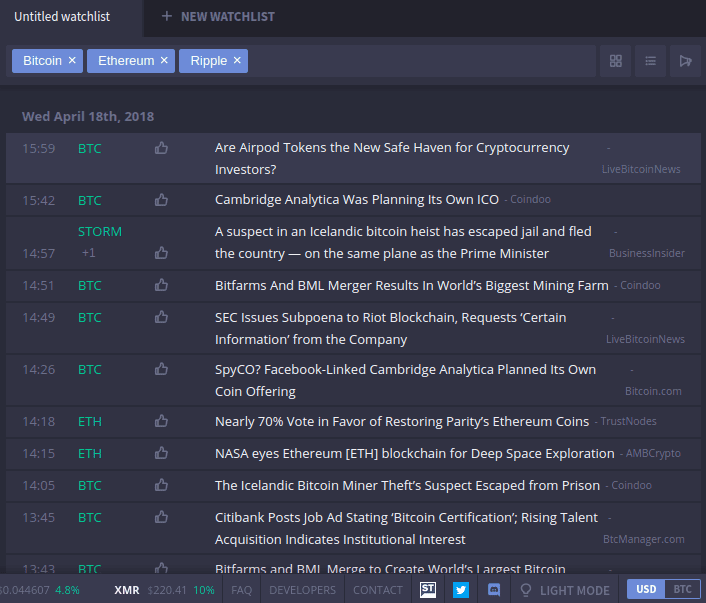
Task: Open the FAQ page link
Action: [x=242, y=590]
